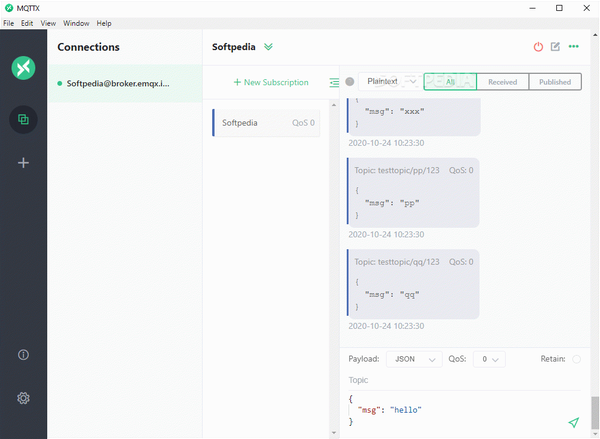Screen dimensions: 600x439
Task: Disconnect using the red power icon
Action: click(538, 47)
